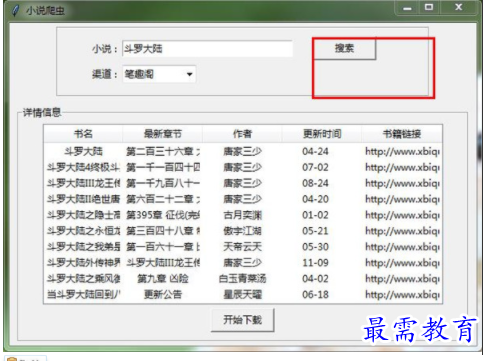Viewport: 485px width, 361px height.
Task: Click the latest chapter 第二百三十六章 cell
Action: point(163,151)
